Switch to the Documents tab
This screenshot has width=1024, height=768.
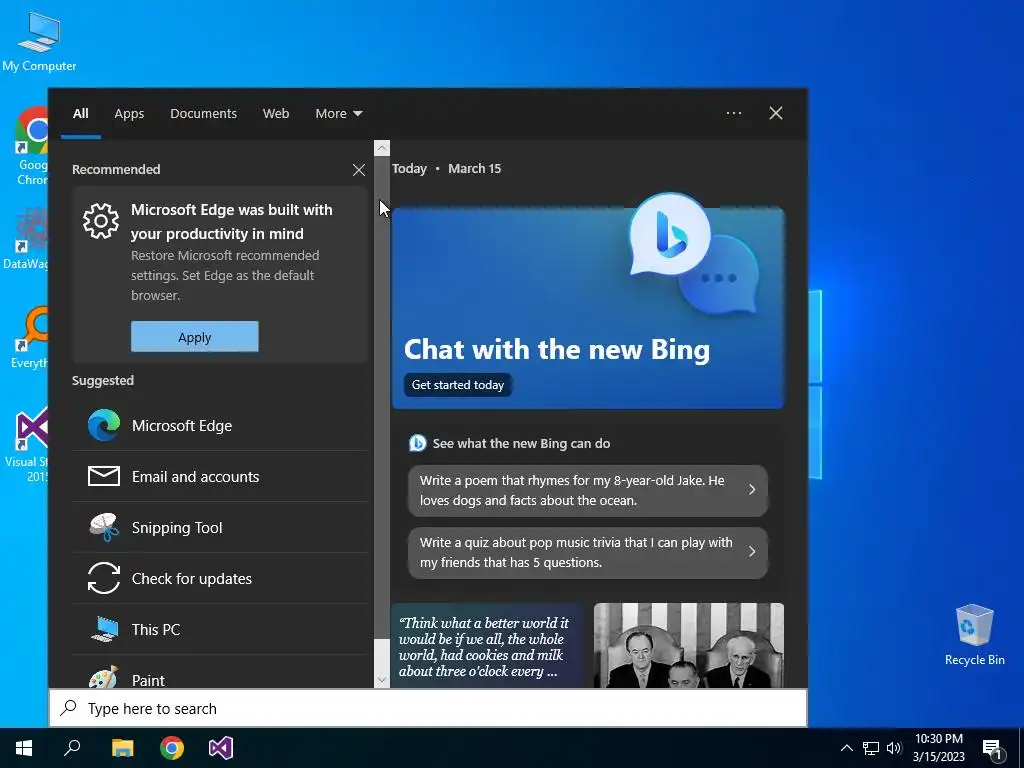pos(204,114)
